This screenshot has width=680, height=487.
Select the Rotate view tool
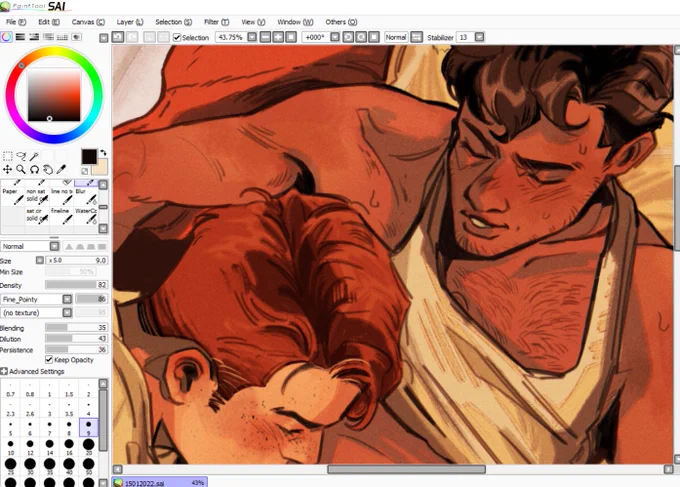(34, 169)
